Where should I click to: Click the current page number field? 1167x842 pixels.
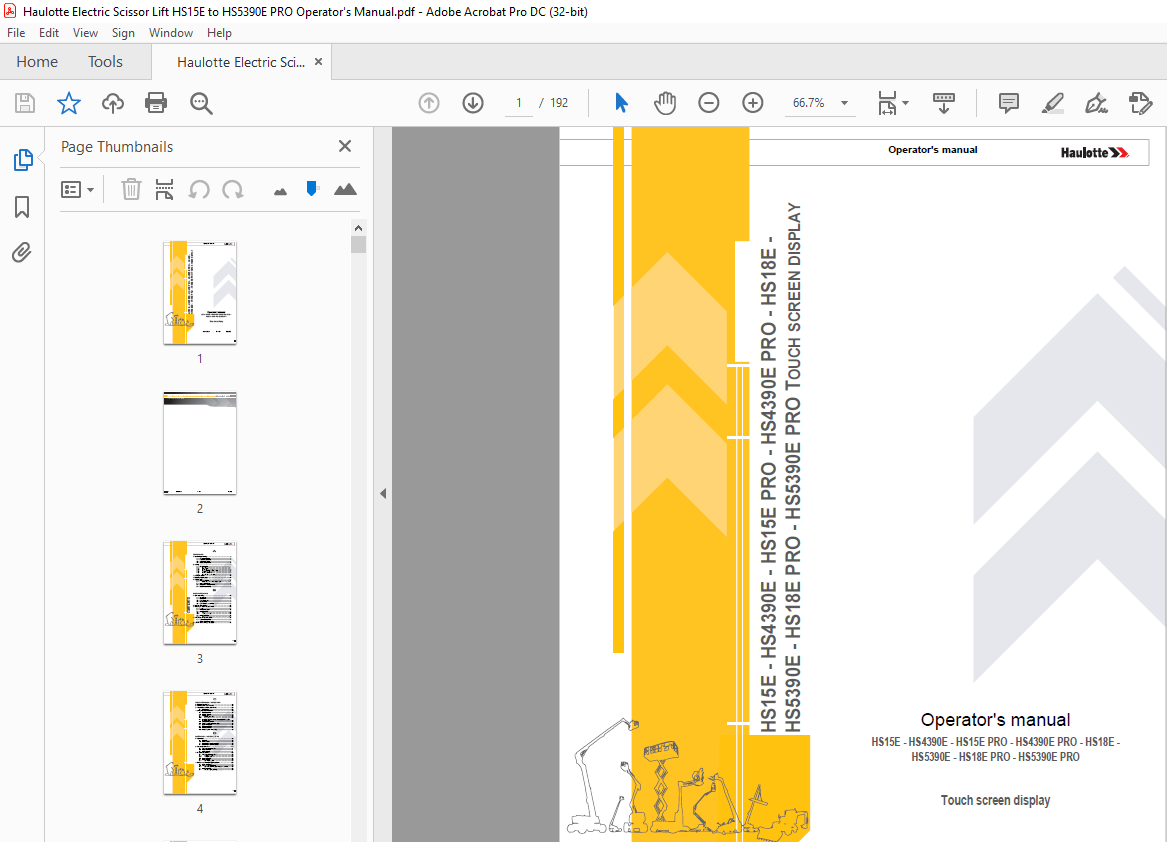[x=519, y=103]
